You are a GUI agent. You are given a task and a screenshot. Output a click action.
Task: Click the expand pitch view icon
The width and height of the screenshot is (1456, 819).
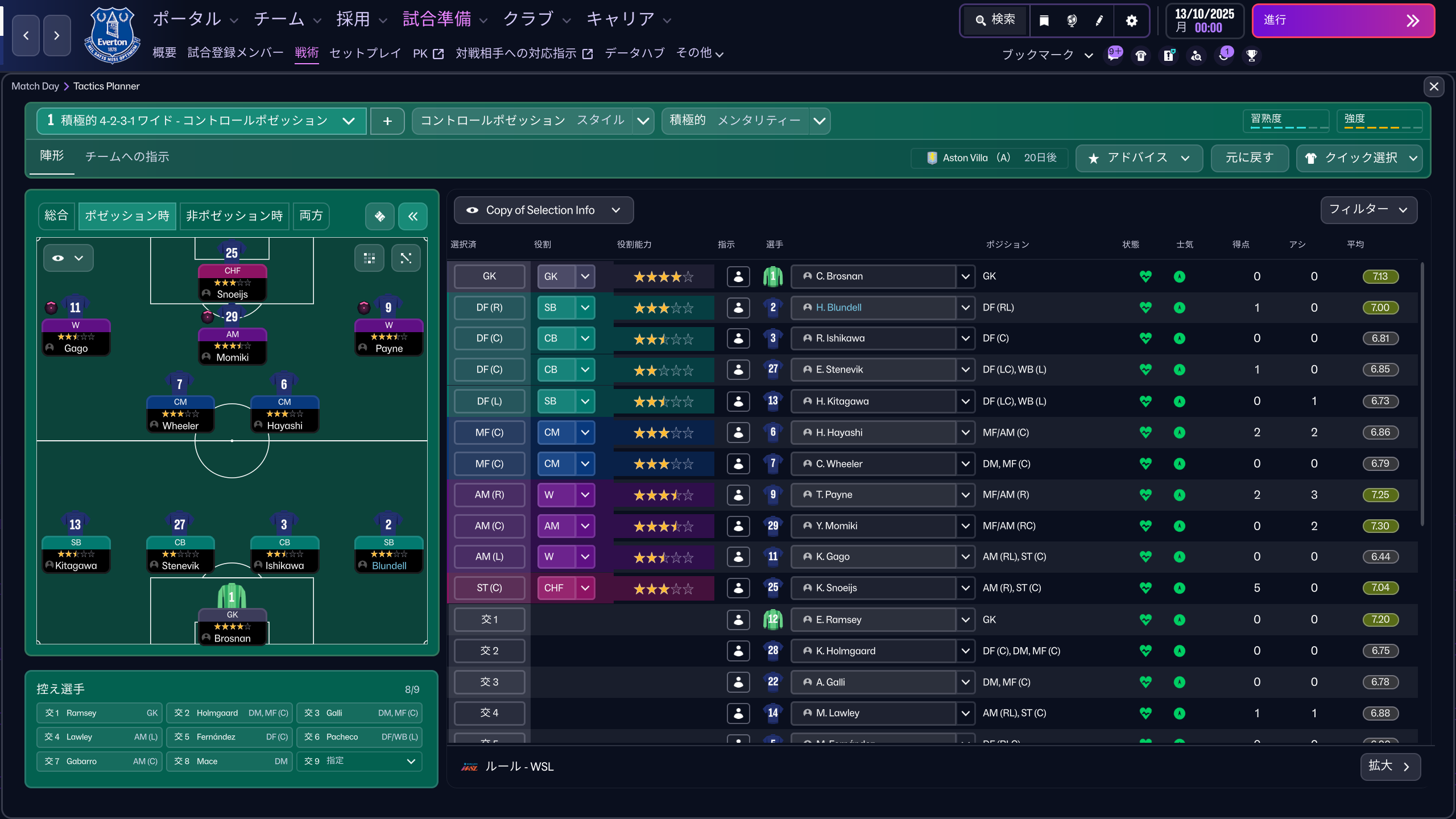tap(406, 258)
